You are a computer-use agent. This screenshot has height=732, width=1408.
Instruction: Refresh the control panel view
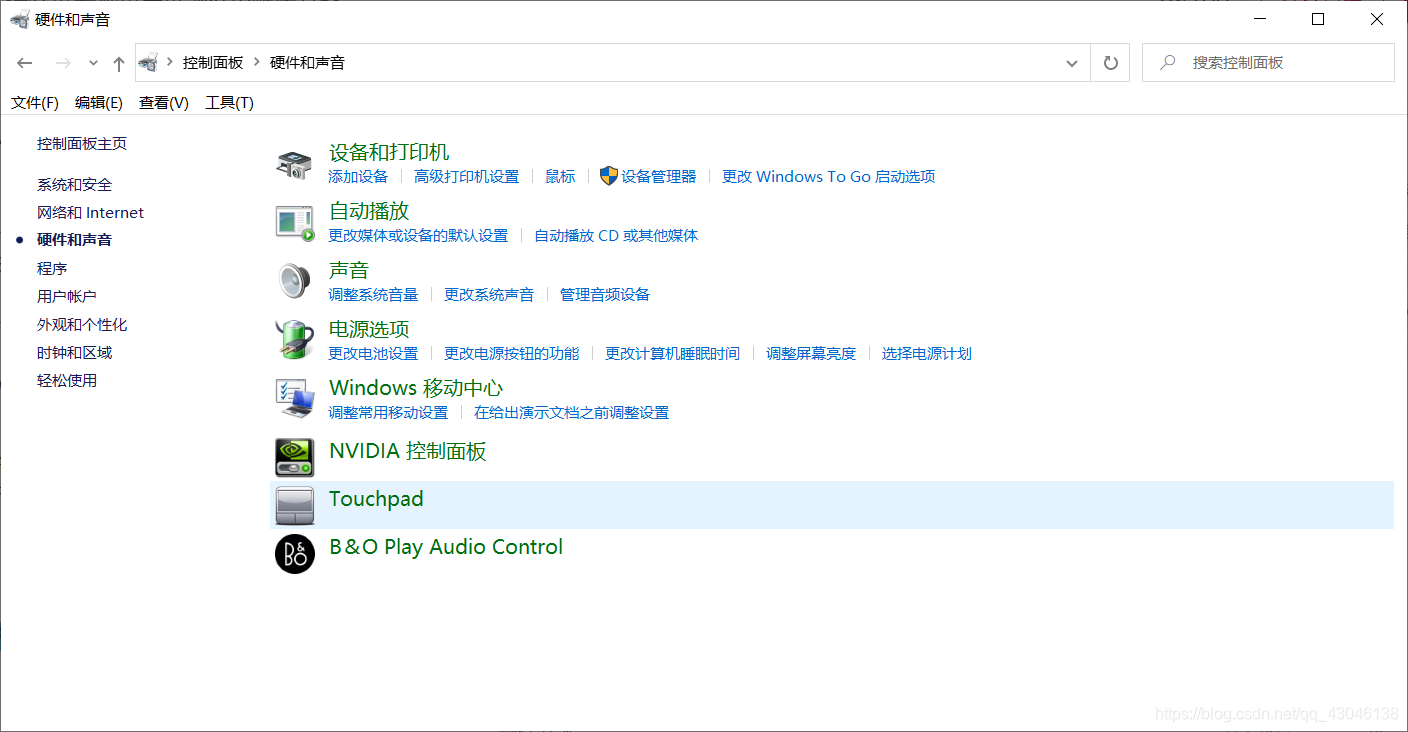pos(1110,63)
